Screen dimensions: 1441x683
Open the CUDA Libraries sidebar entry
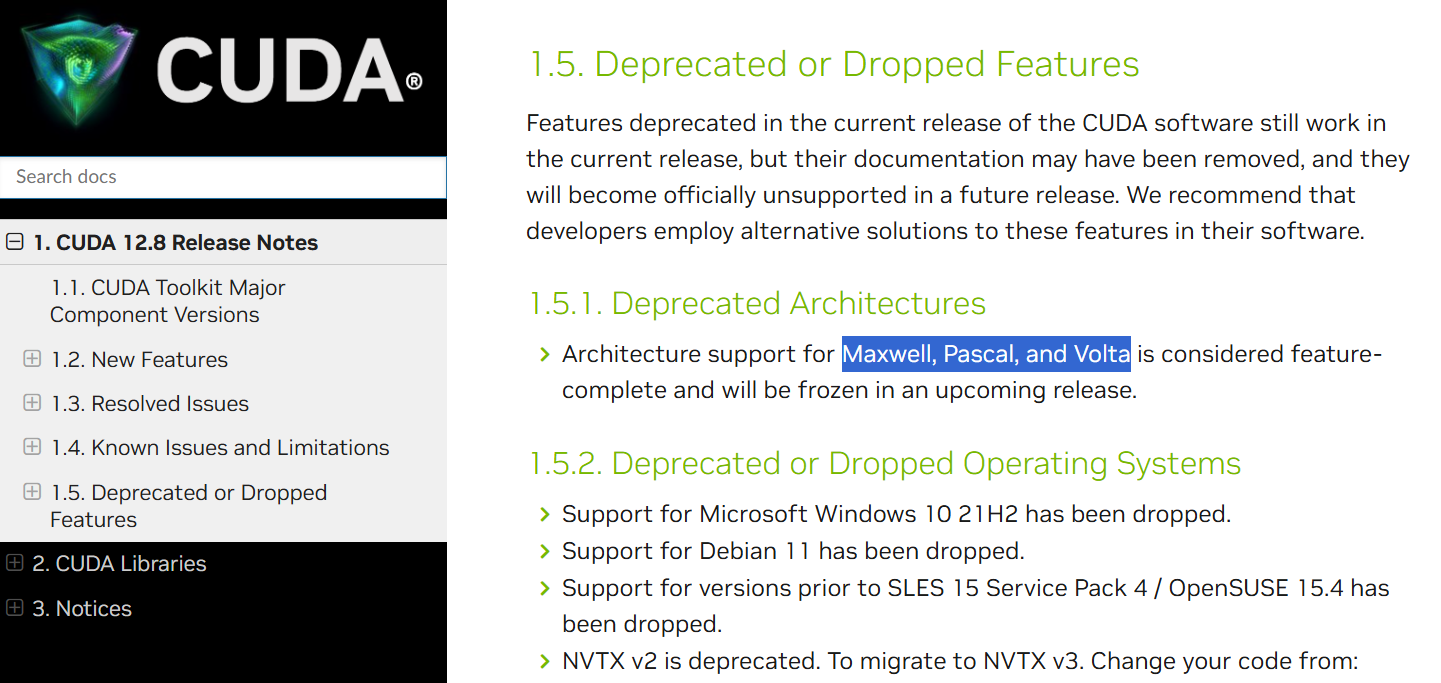(x=119, y=564)
